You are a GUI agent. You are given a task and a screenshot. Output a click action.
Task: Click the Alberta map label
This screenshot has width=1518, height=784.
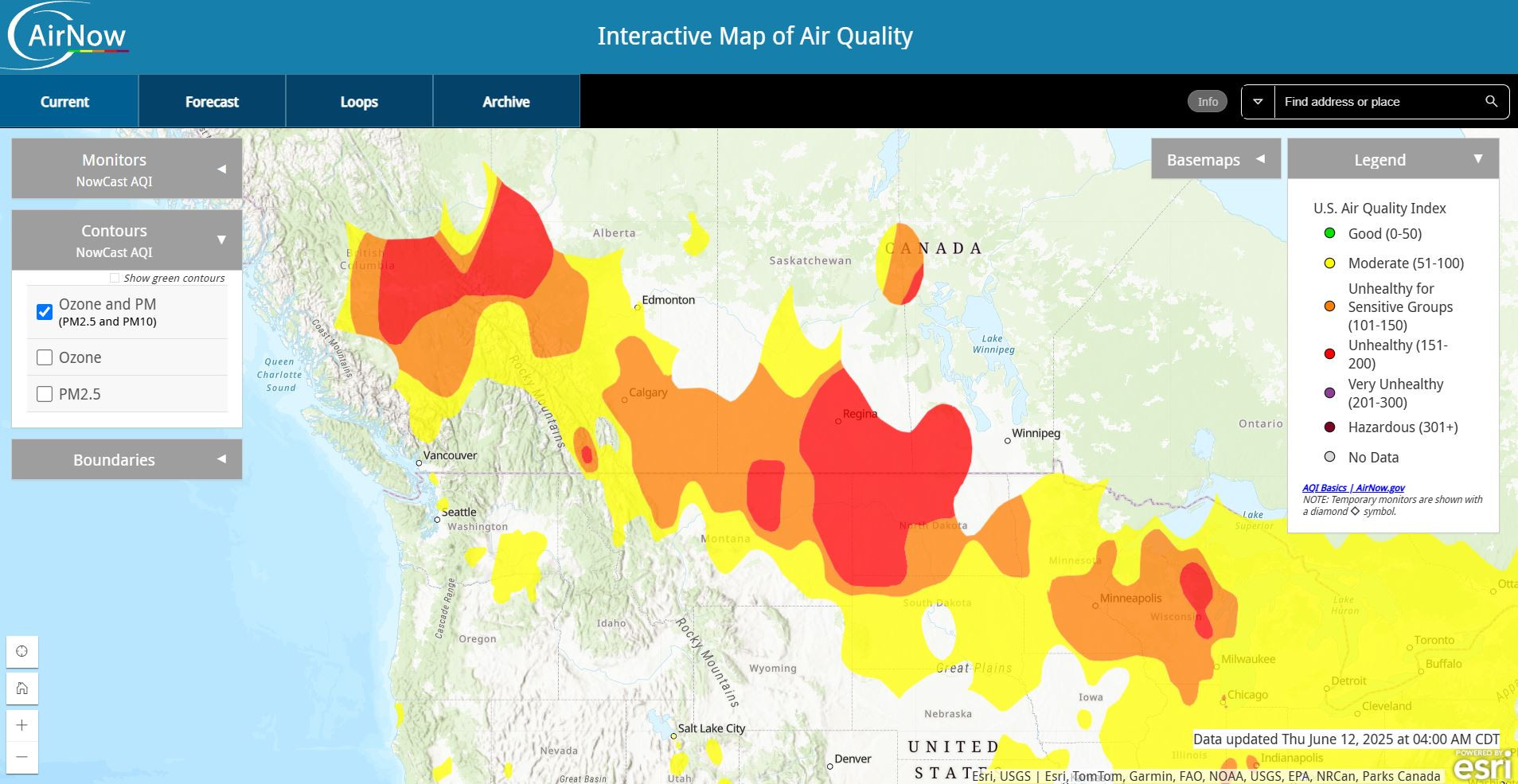point(615,233)
